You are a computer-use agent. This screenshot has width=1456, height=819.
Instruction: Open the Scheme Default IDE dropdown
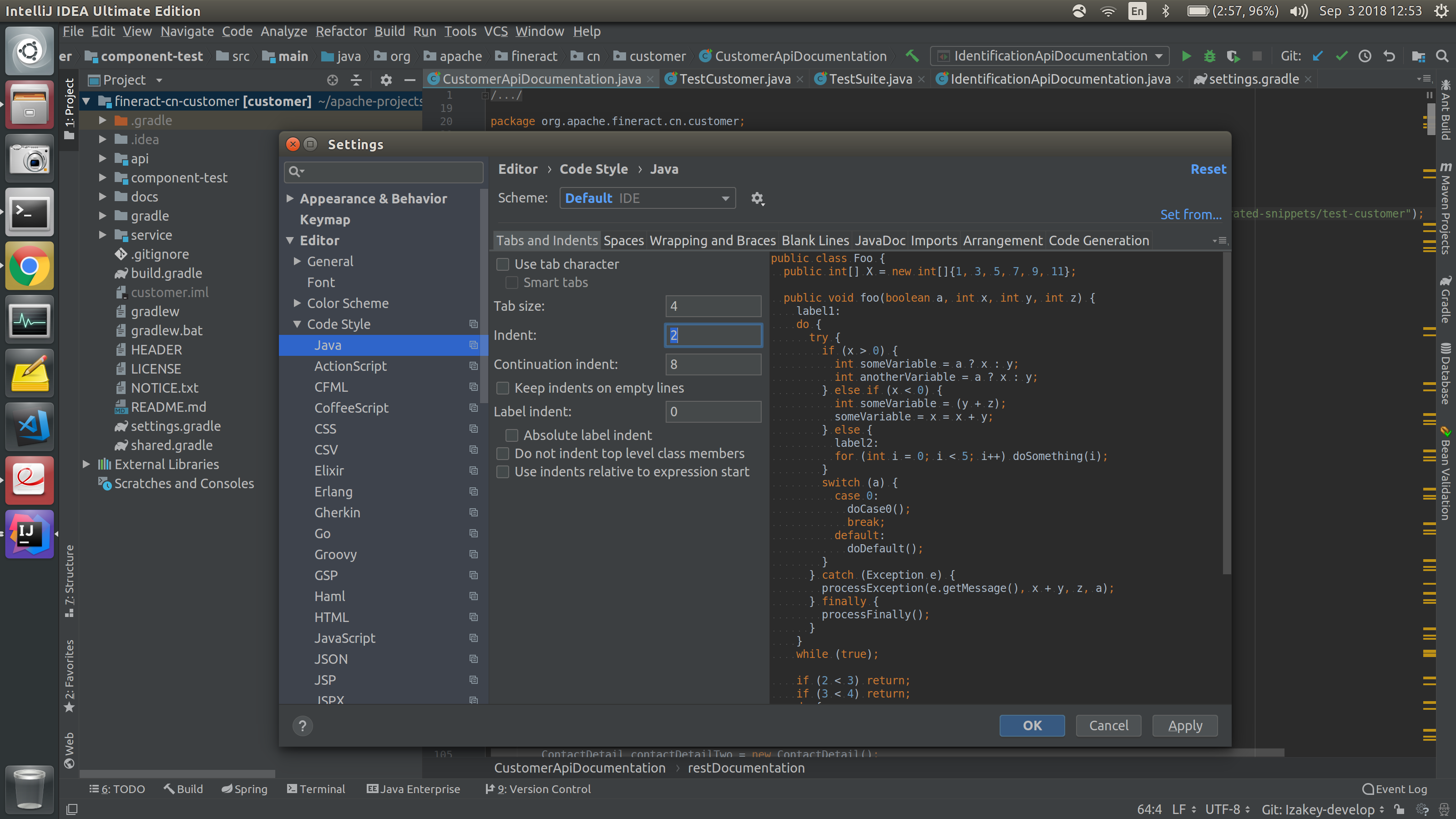coord(647,198)
